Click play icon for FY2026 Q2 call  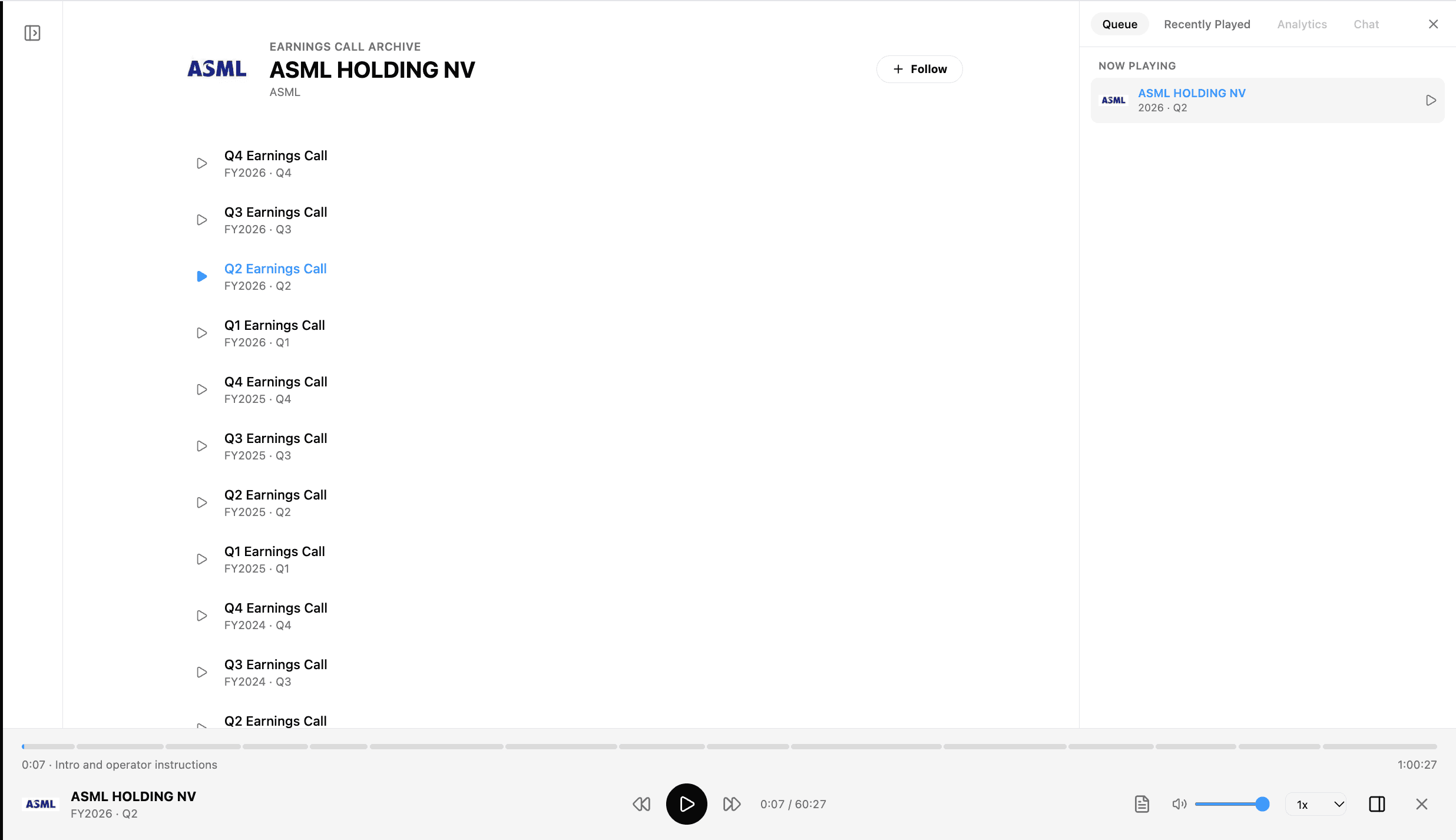coord(201,276)
